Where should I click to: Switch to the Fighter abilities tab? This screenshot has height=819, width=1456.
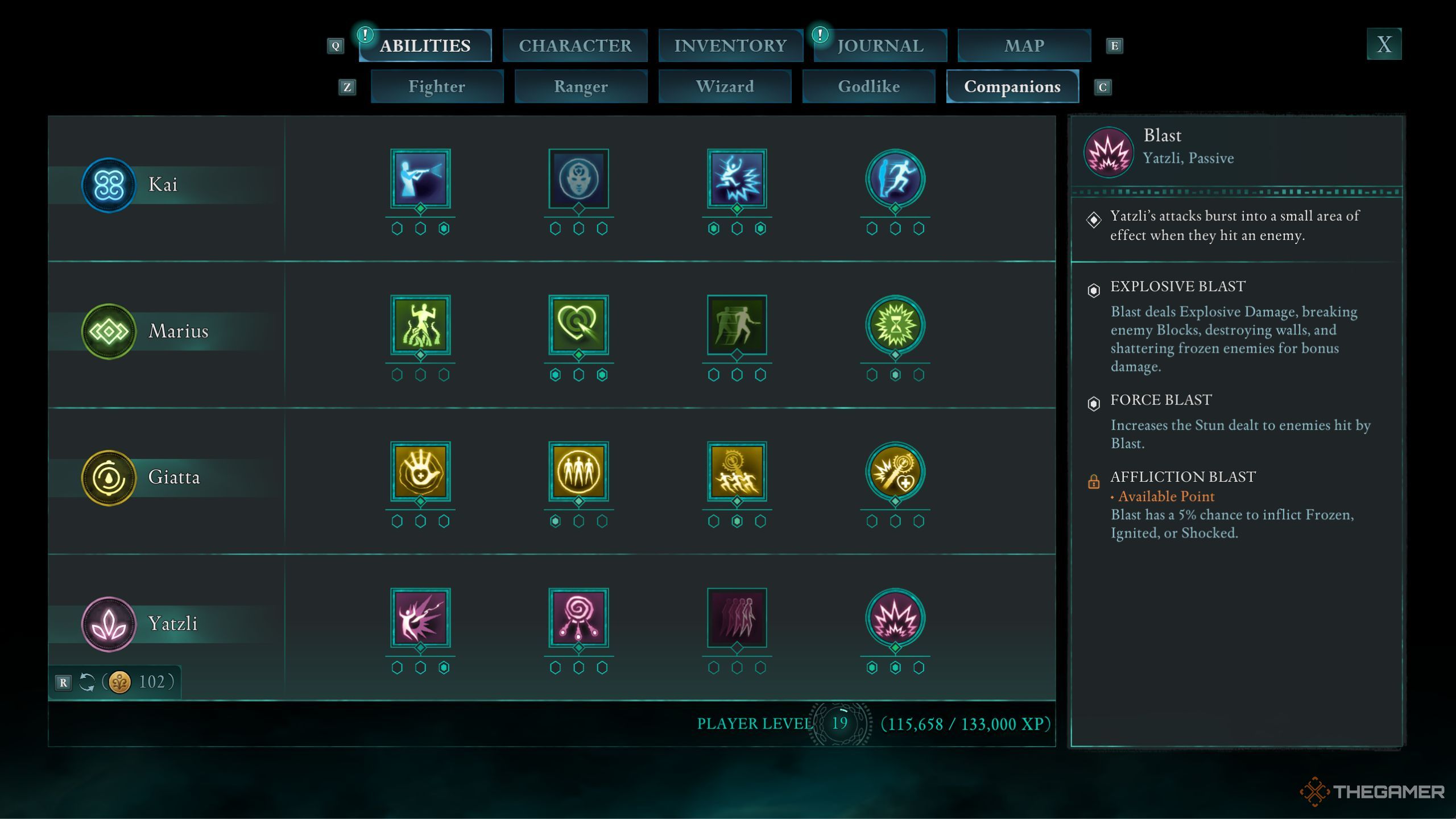pyautogui.click(x=436, y=86)
